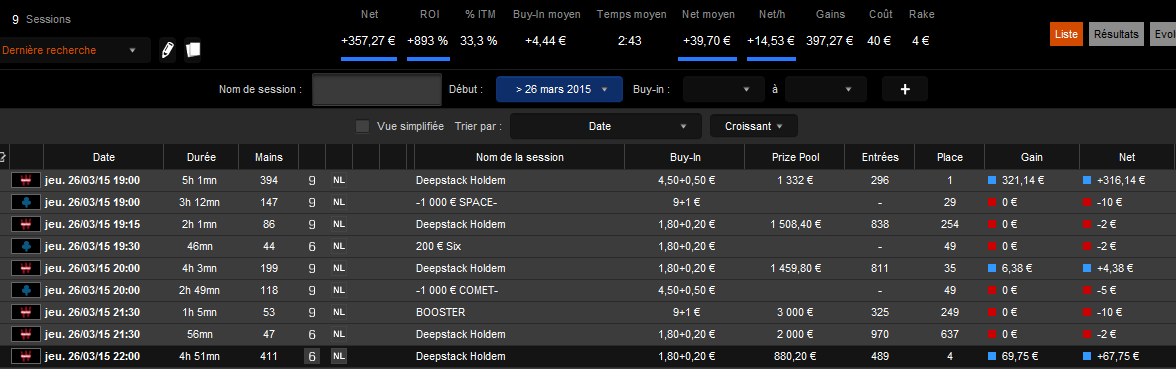Viewport: 1176px width, 369px height.
Task: Click the Gain column header
Action: pos(1032,158)
